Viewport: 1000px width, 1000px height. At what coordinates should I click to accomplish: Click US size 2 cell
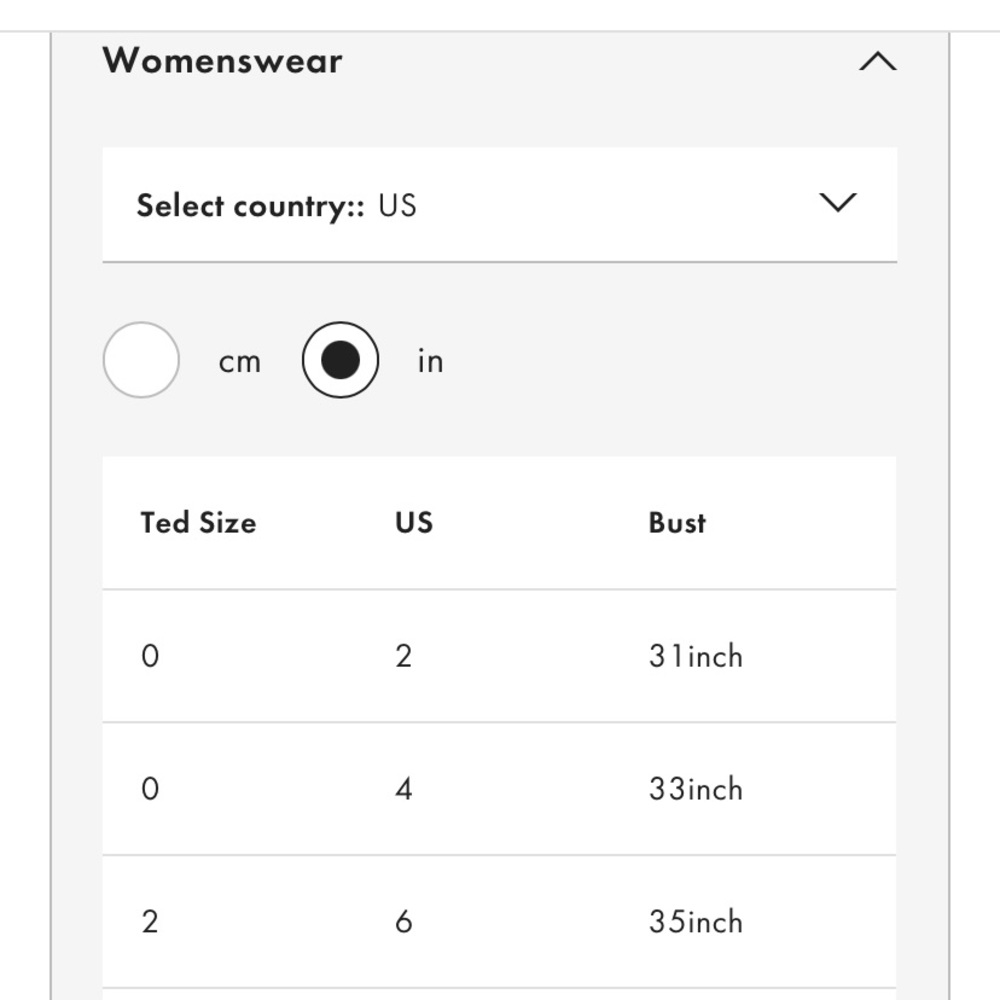[x=404, y=656]
